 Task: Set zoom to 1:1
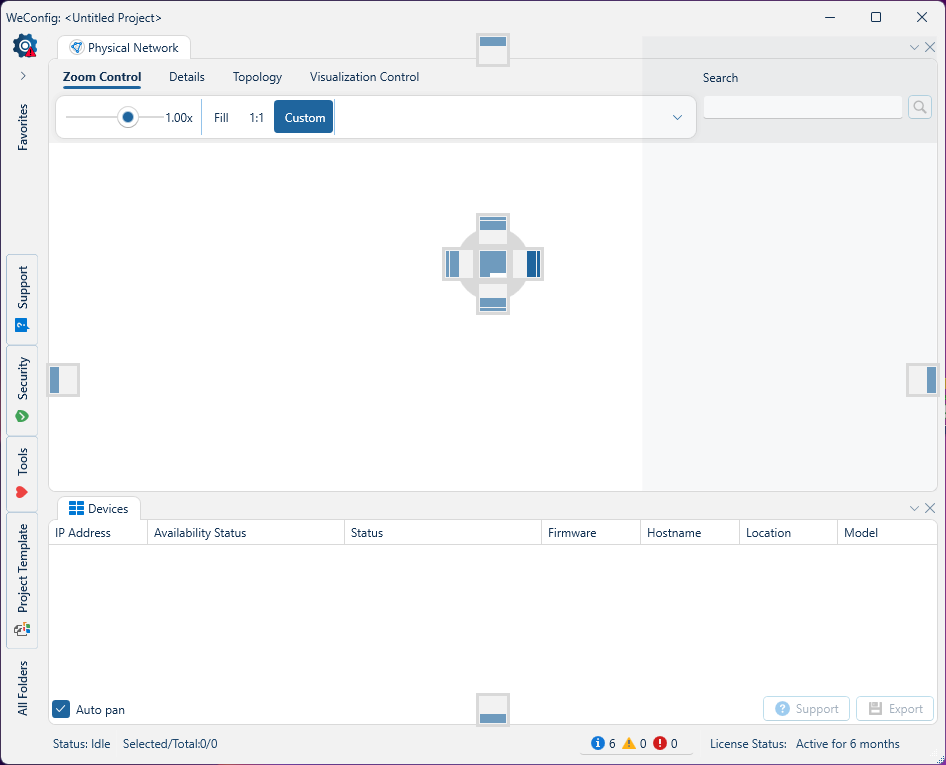(x=256, y=118)
